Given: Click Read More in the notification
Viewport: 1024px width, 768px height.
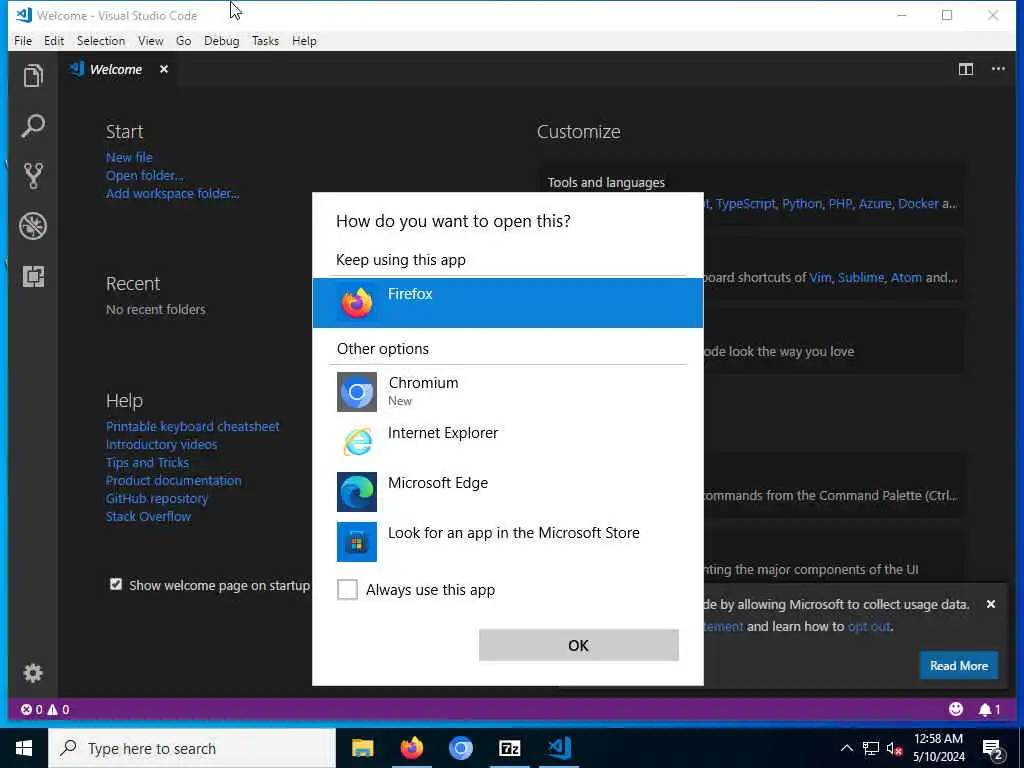Looking at the screenshot, I should [959, 665].
